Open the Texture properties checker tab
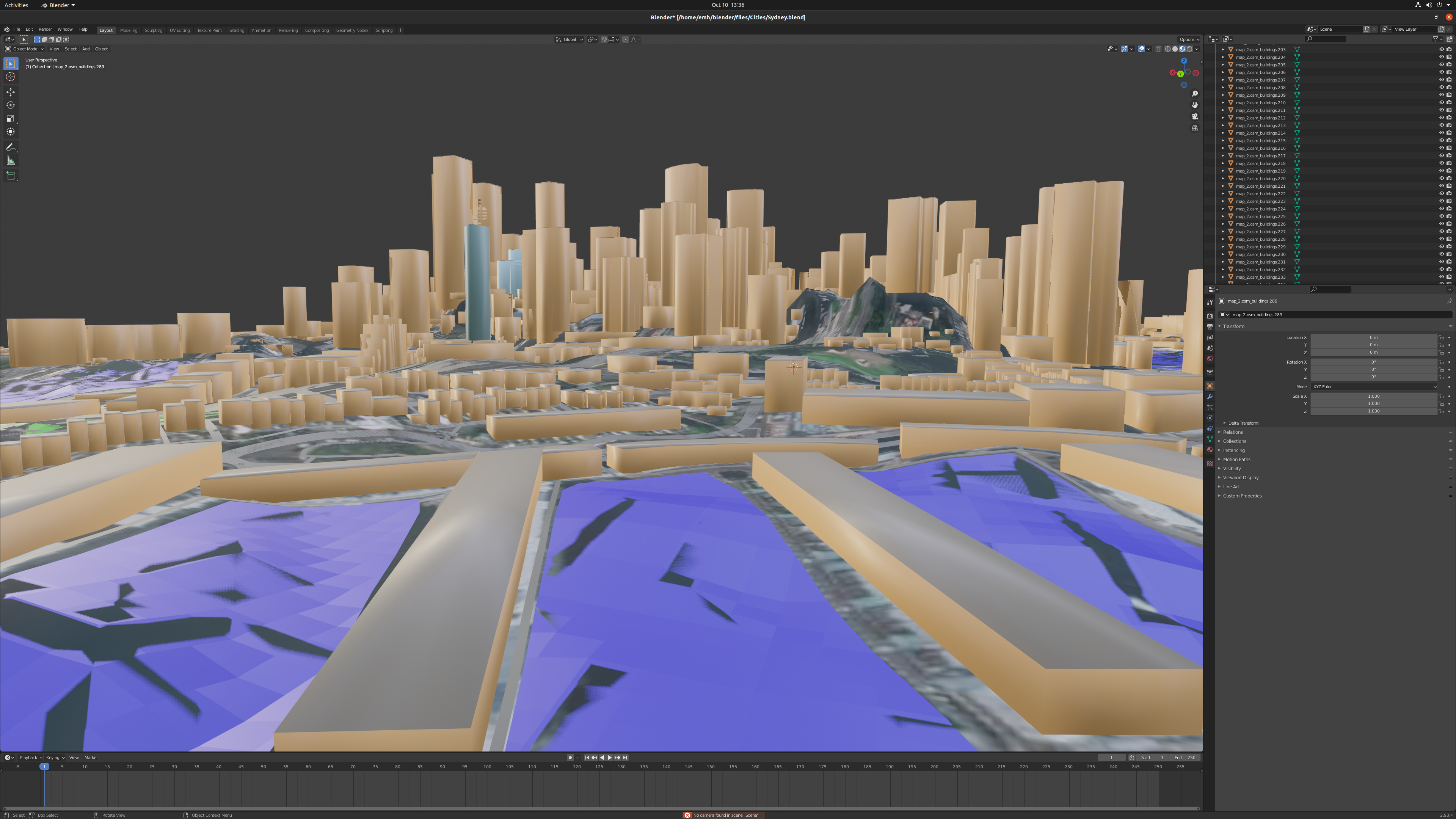This screenshot has height=819, width=1456. 1210,463
